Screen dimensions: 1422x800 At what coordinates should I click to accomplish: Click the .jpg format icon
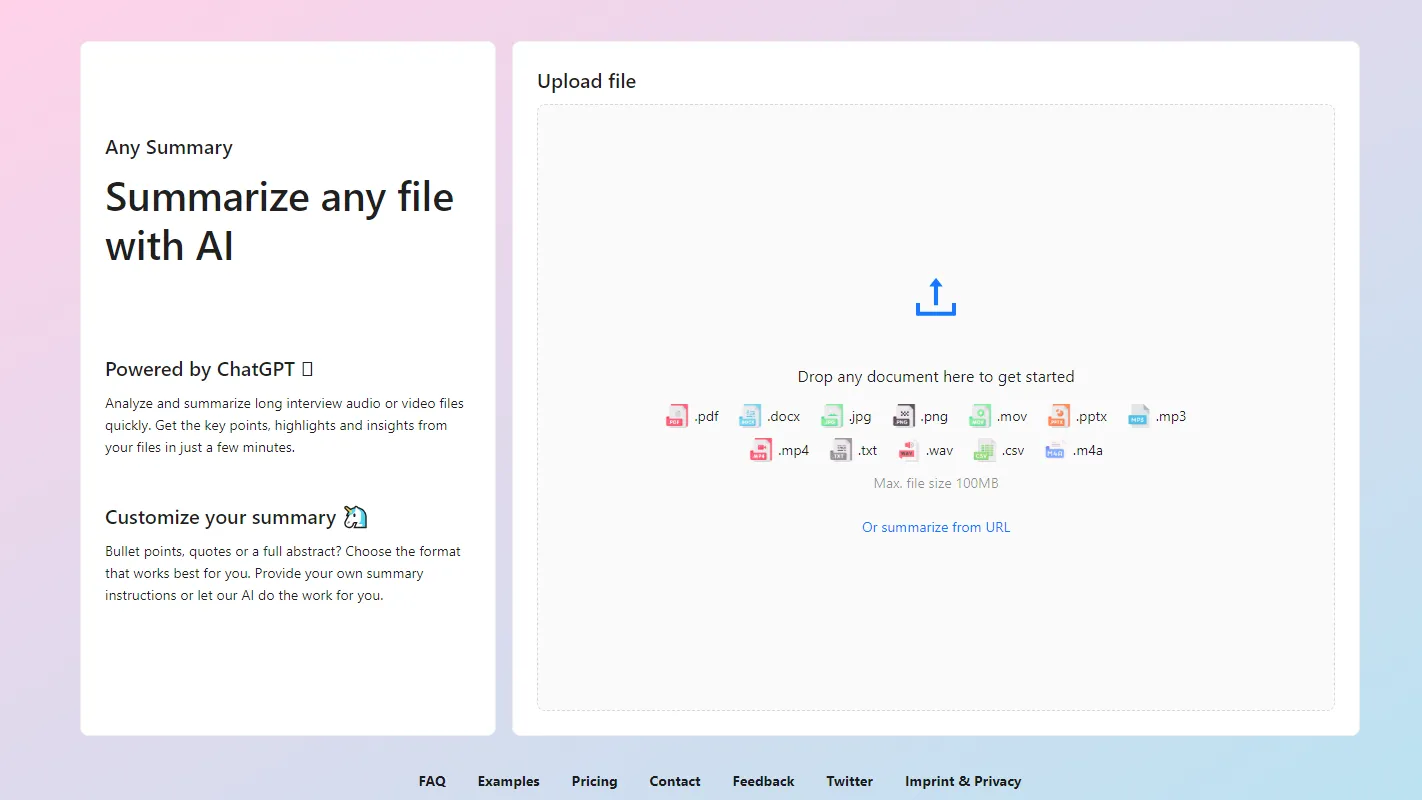831,415
